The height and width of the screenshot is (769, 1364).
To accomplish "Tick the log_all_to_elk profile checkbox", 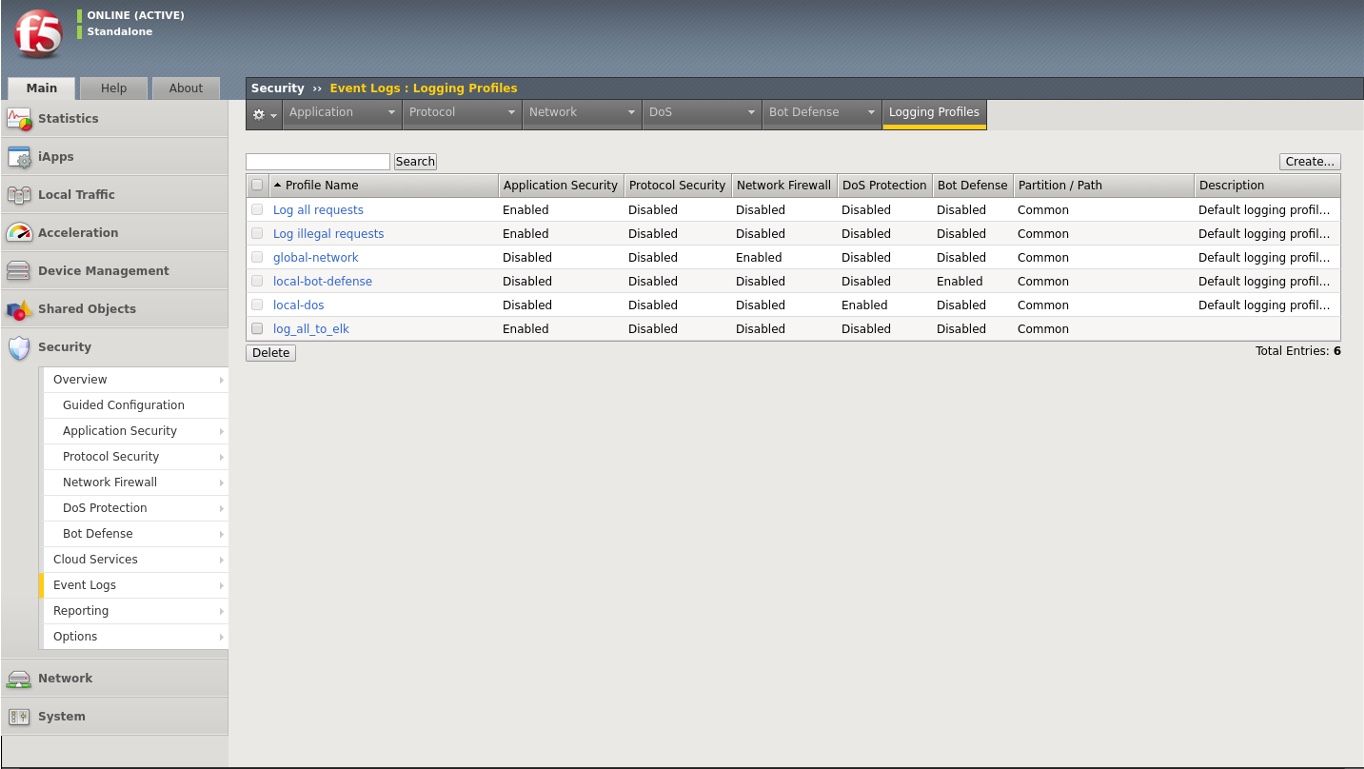I will pos(257,329).
